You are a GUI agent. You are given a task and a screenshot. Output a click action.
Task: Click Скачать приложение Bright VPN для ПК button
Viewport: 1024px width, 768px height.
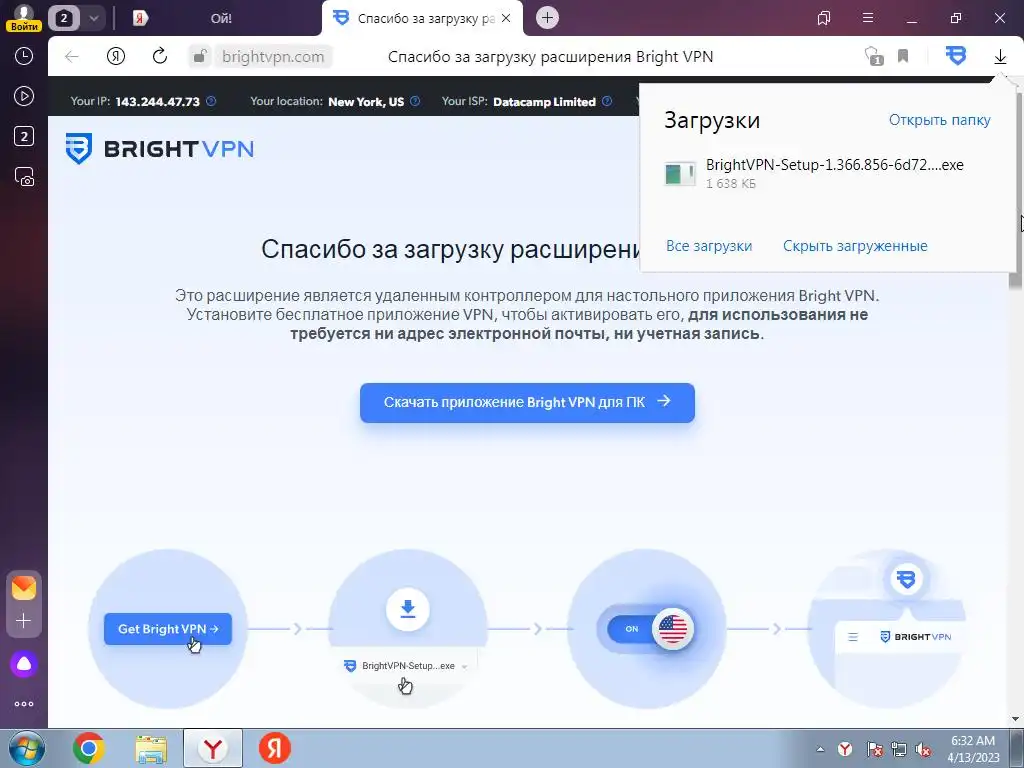(x=527, y=402)
